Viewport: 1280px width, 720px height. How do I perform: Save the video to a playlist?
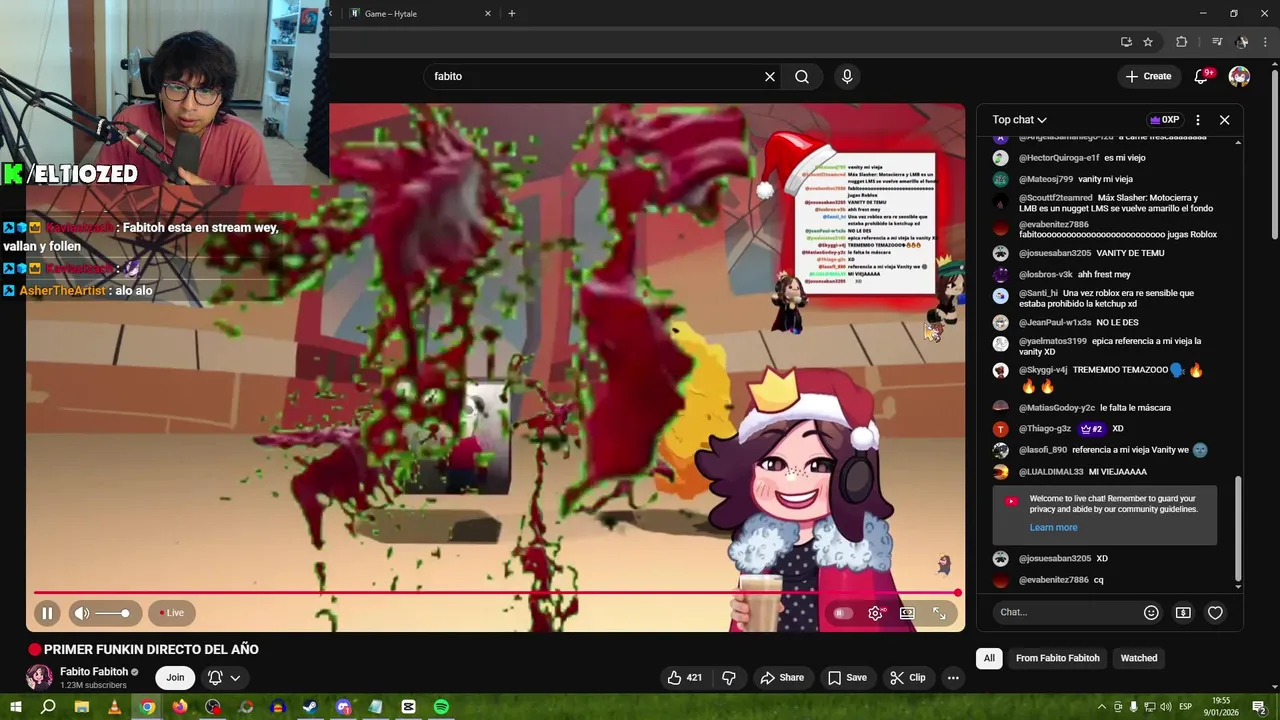[x=847, y=677]
